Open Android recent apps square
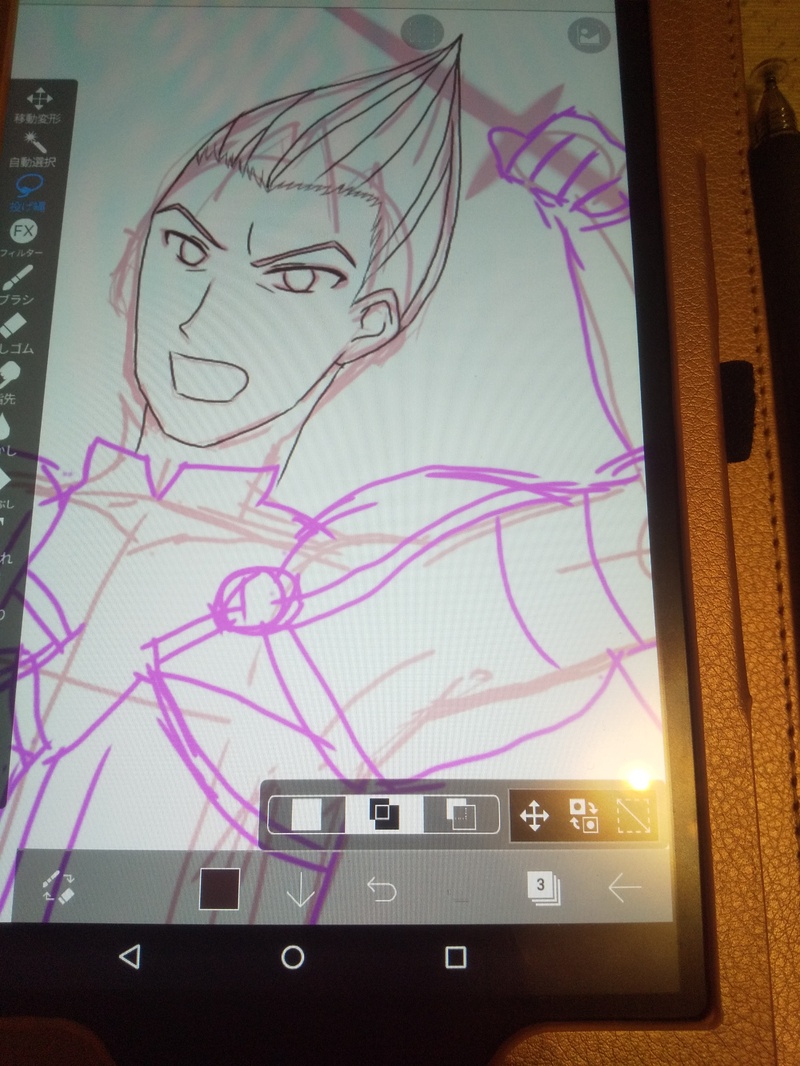This screenshot has height=1066, width=800. point(455,957)
